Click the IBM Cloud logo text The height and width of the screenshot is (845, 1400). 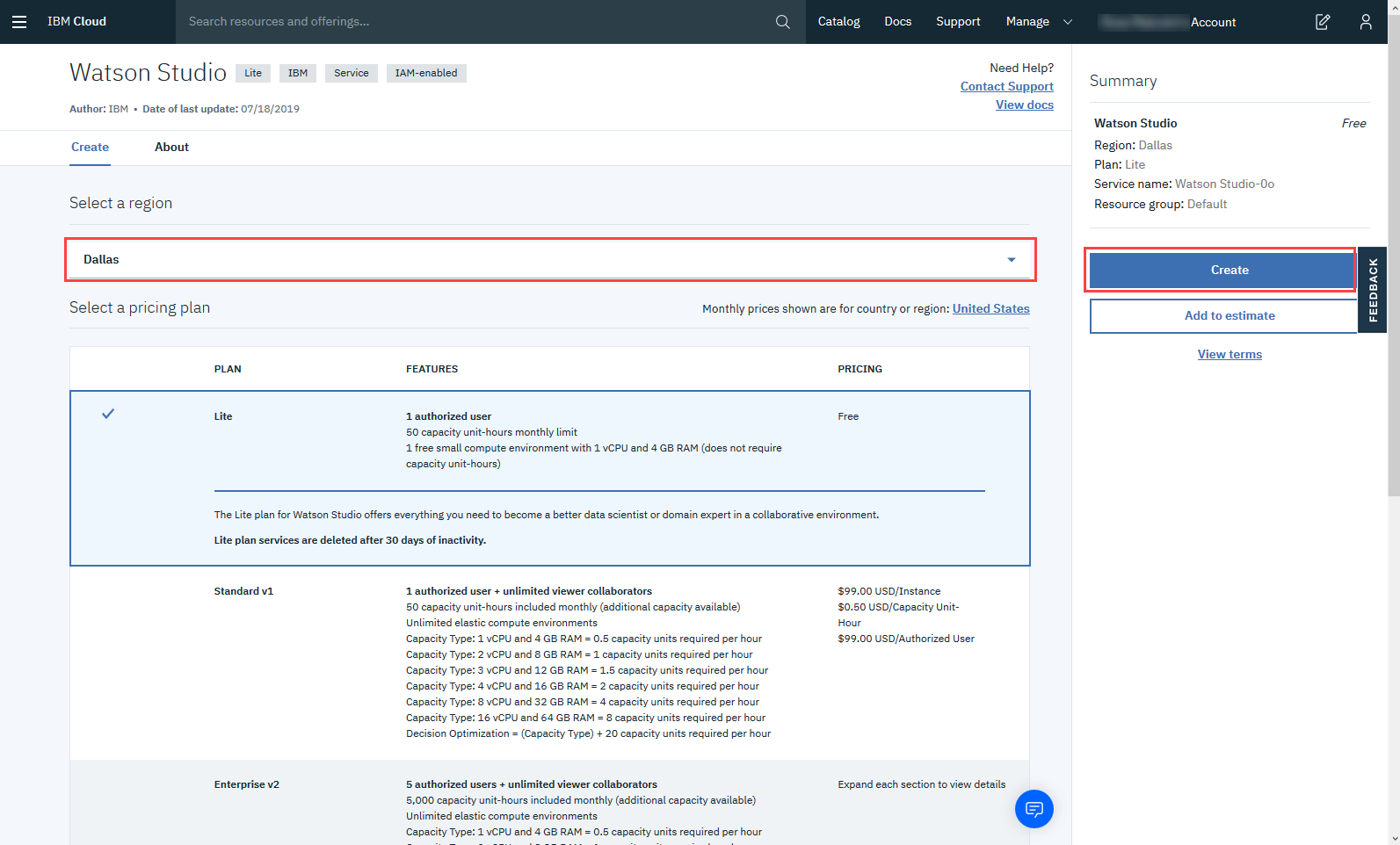pyautogui.click(x=76, y=22)
